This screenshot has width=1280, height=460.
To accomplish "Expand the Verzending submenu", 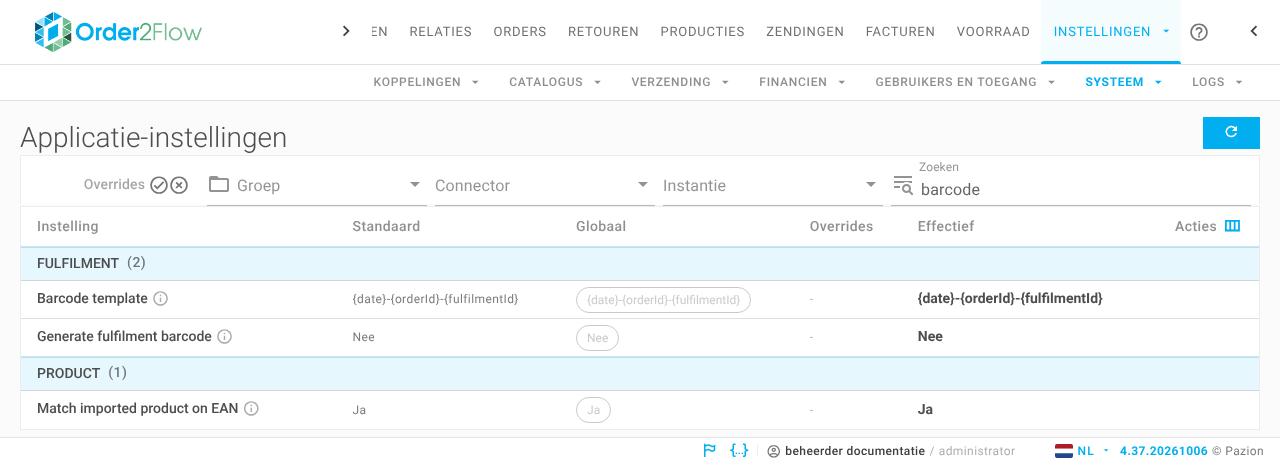I will click(x=680, y=82).
